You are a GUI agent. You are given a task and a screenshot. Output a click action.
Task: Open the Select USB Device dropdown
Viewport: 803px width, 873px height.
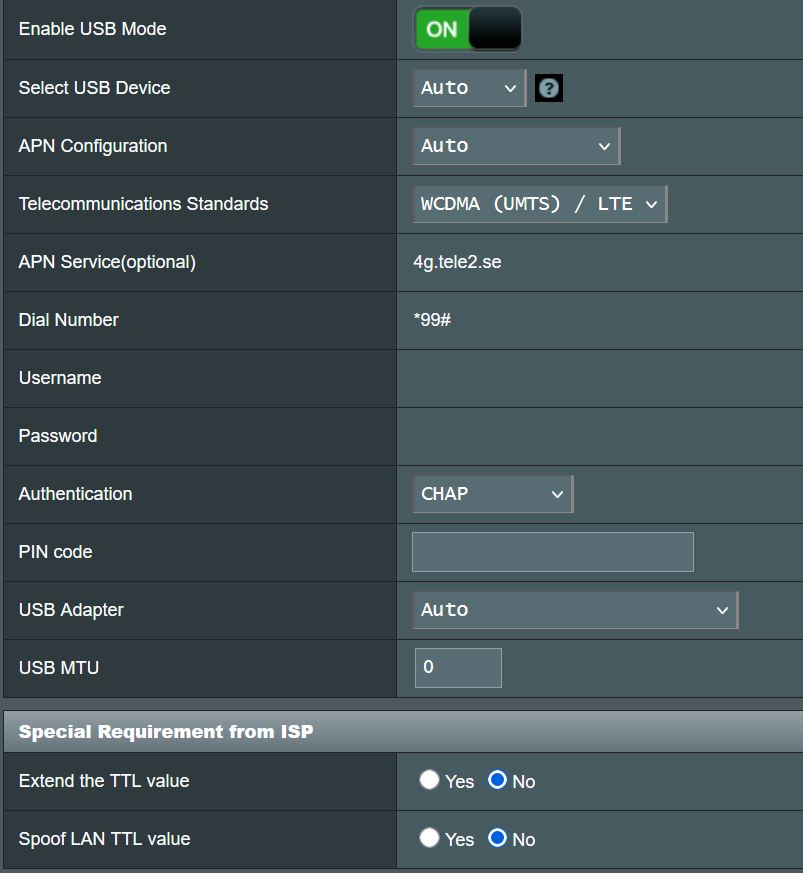(x=469, y=88)
